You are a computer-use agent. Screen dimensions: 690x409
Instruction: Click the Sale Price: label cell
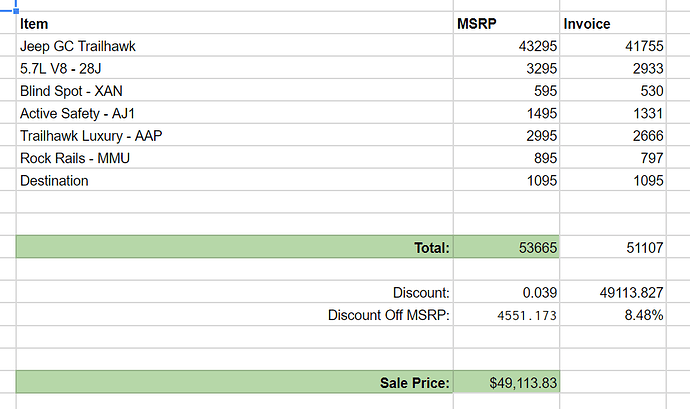click(235, 382)
